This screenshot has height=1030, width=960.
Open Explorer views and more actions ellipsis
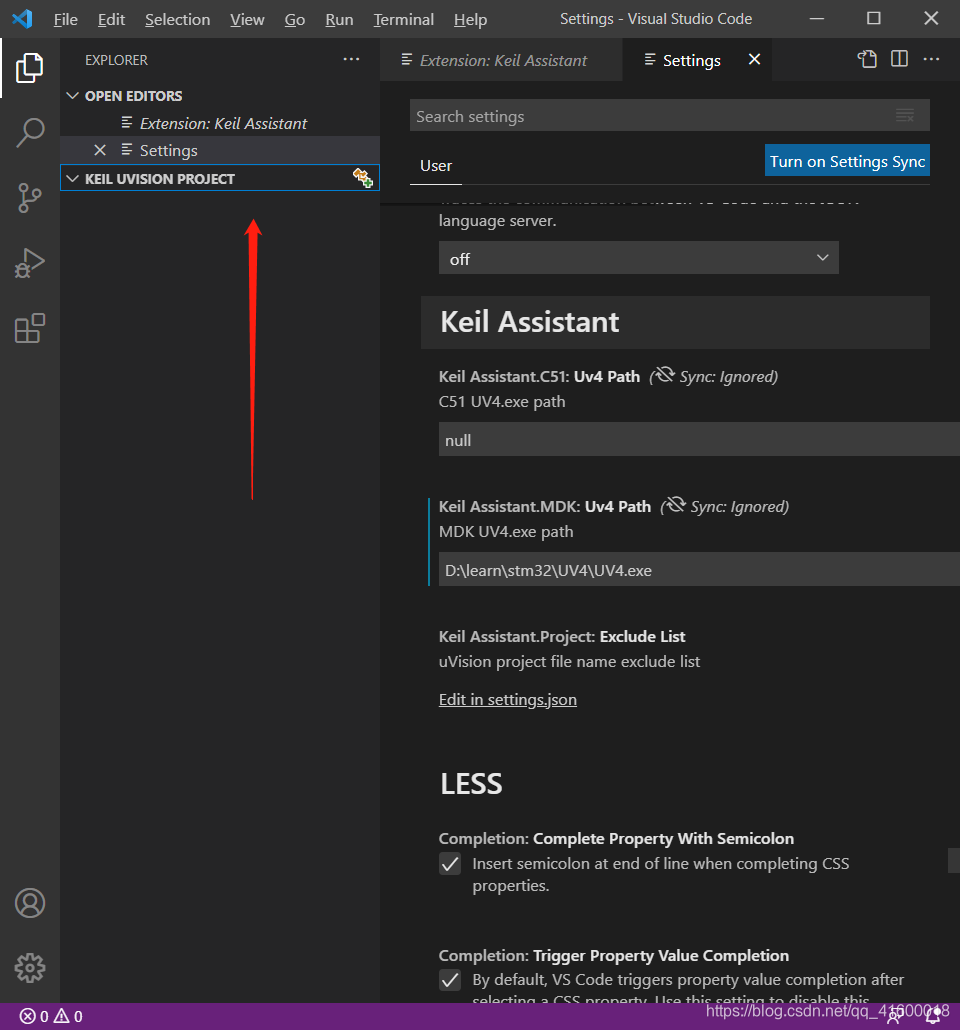coord(351,59)
